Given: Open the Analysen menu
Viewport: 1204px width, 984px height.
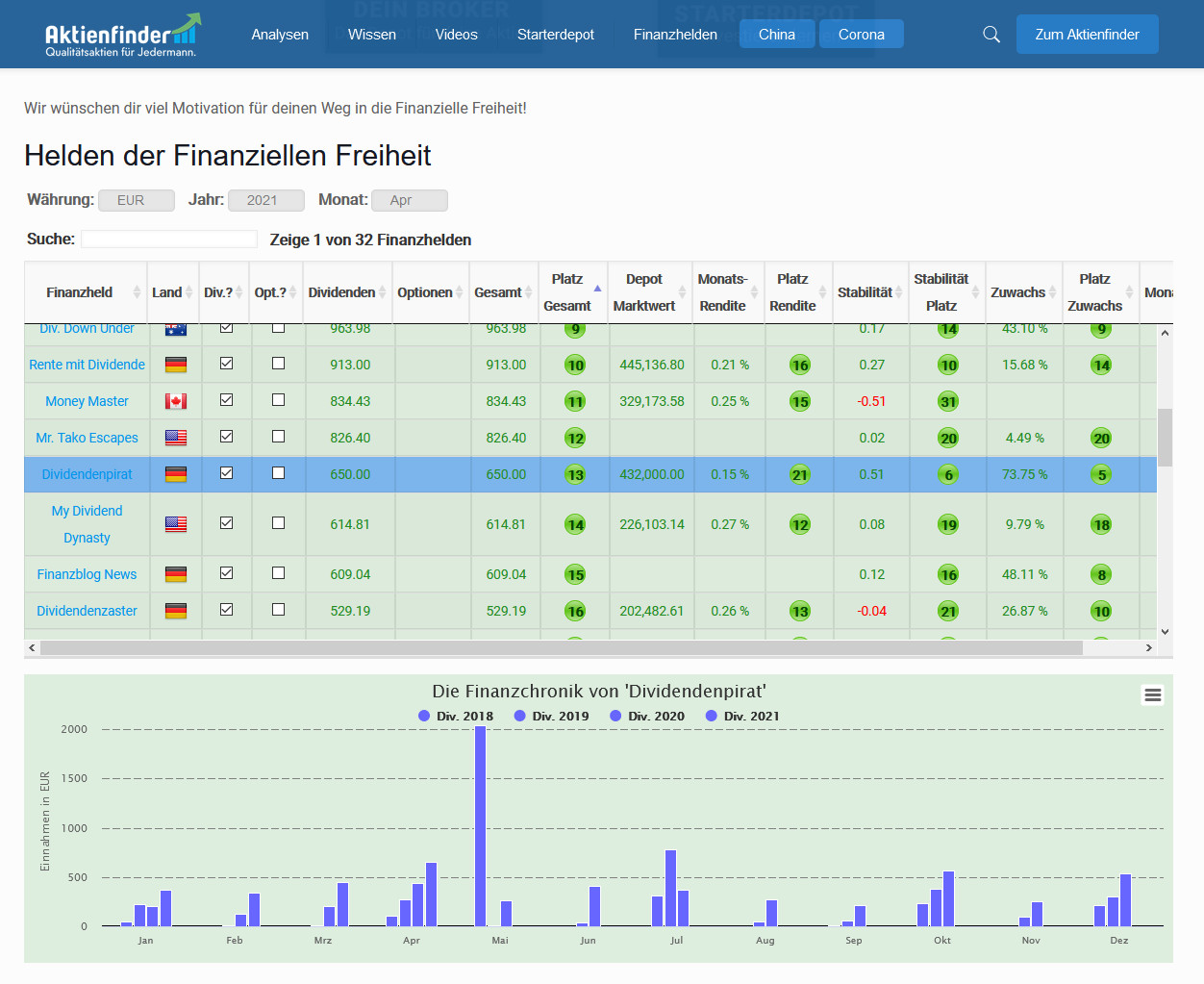Looking at the screenshot, I should (280, 35).
